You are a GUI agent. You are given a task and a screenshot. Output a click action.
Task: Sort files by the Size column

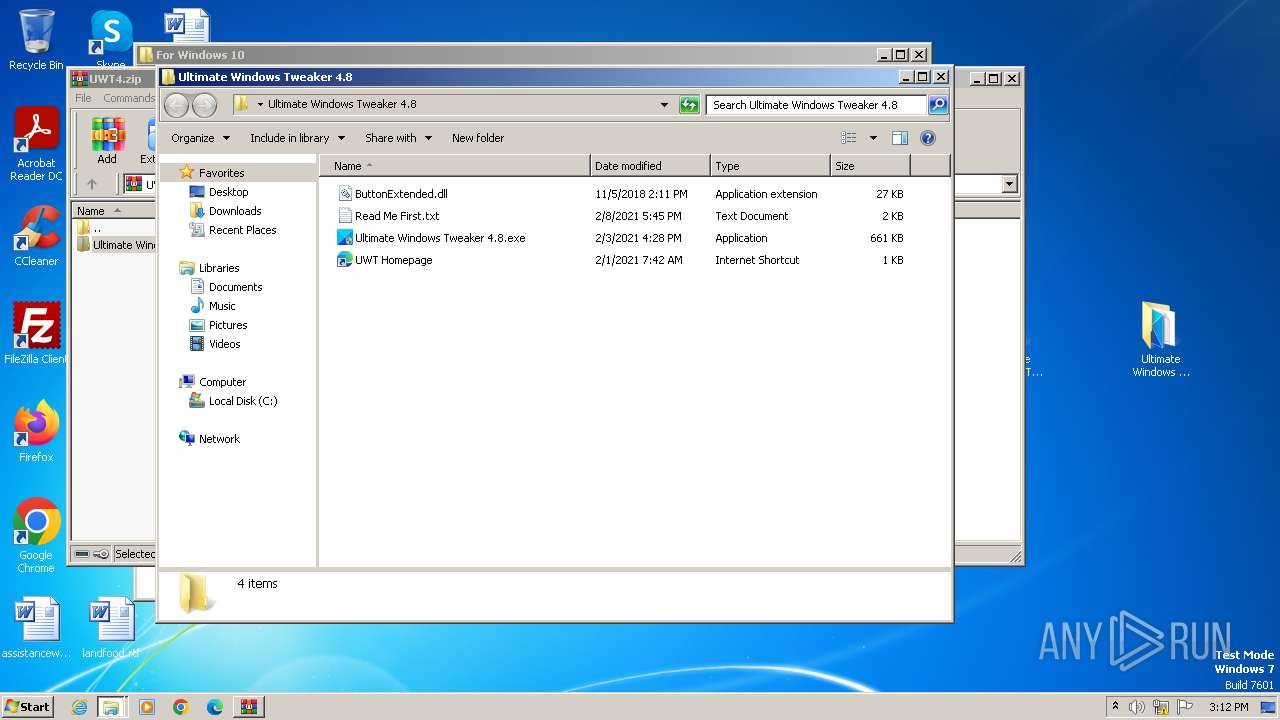870,166
